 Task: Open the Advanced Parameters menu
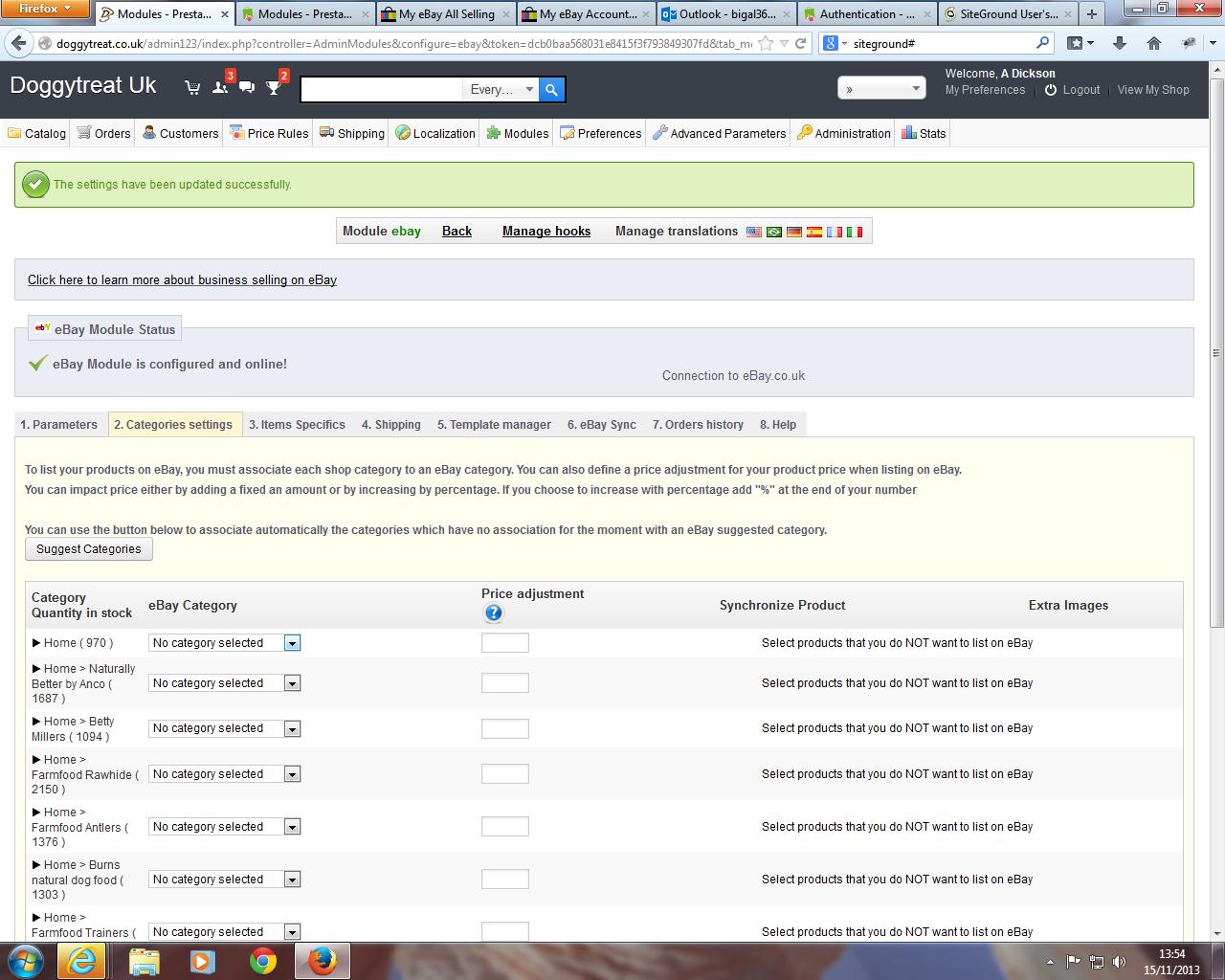point(720,134)
